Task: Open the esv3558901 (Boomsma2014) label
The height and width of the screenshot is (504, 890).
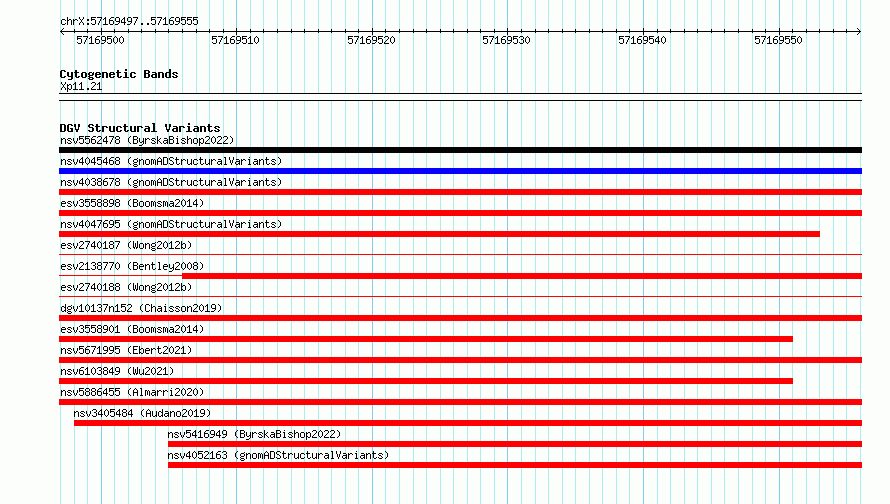Action: pos(132,329)
